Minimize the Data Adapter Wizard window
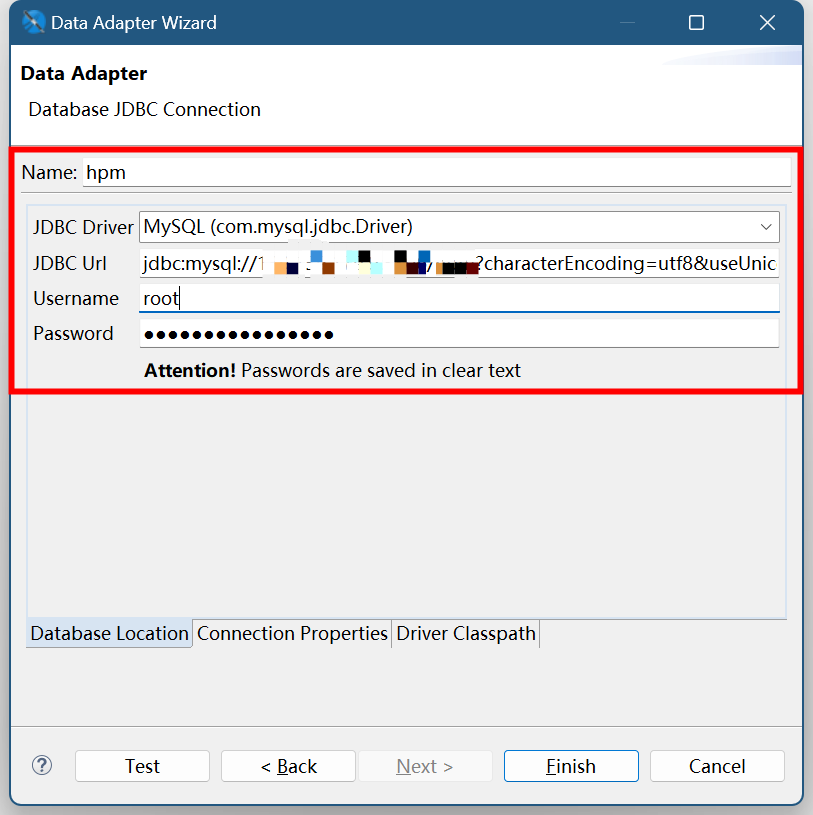813x815 pixels. [x=627, y=22]
